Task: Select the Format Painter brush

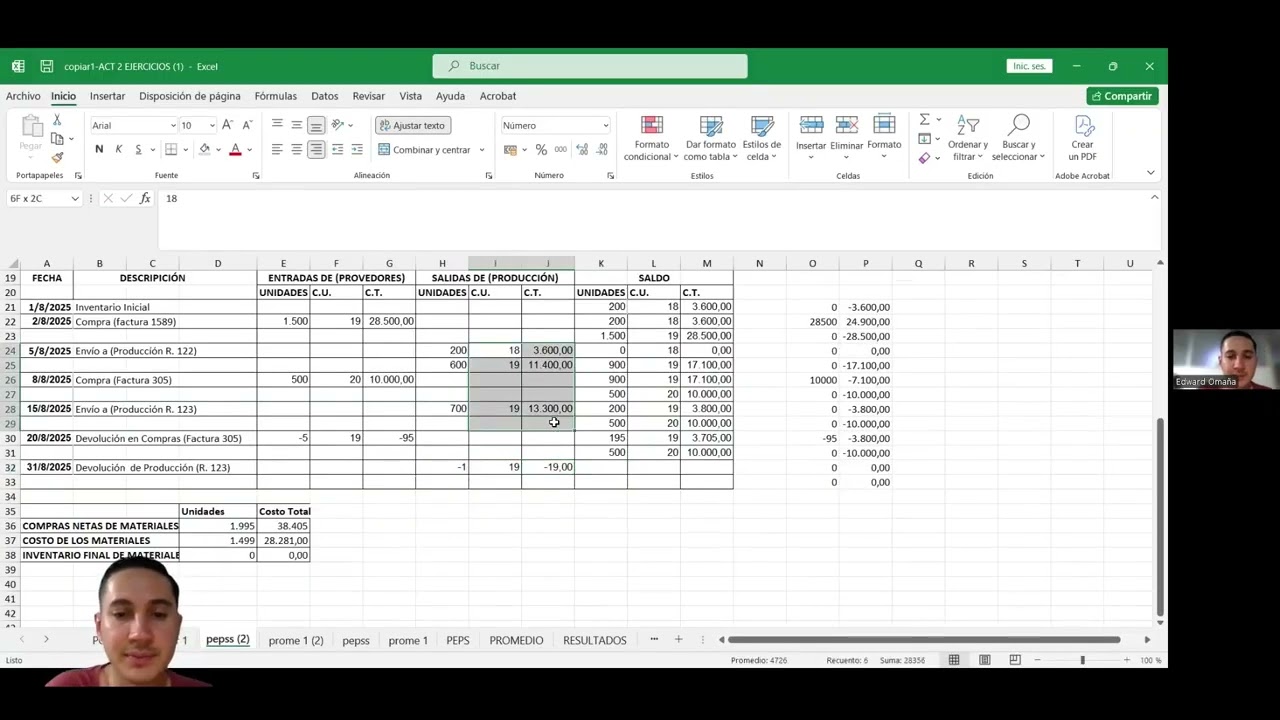Action: [57, 157]
